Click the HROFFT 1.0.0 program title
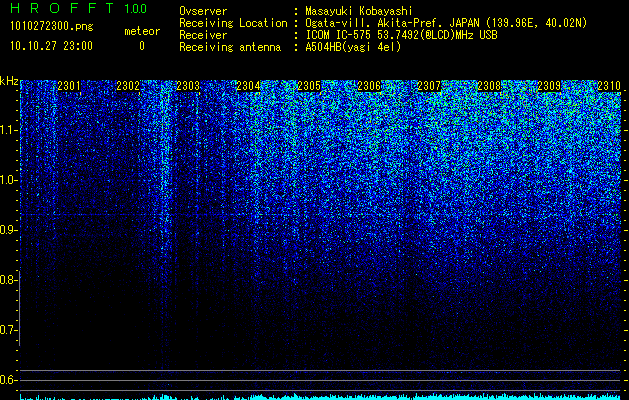Viewport: 629px width, 400px height. click(x=79, y=8)
